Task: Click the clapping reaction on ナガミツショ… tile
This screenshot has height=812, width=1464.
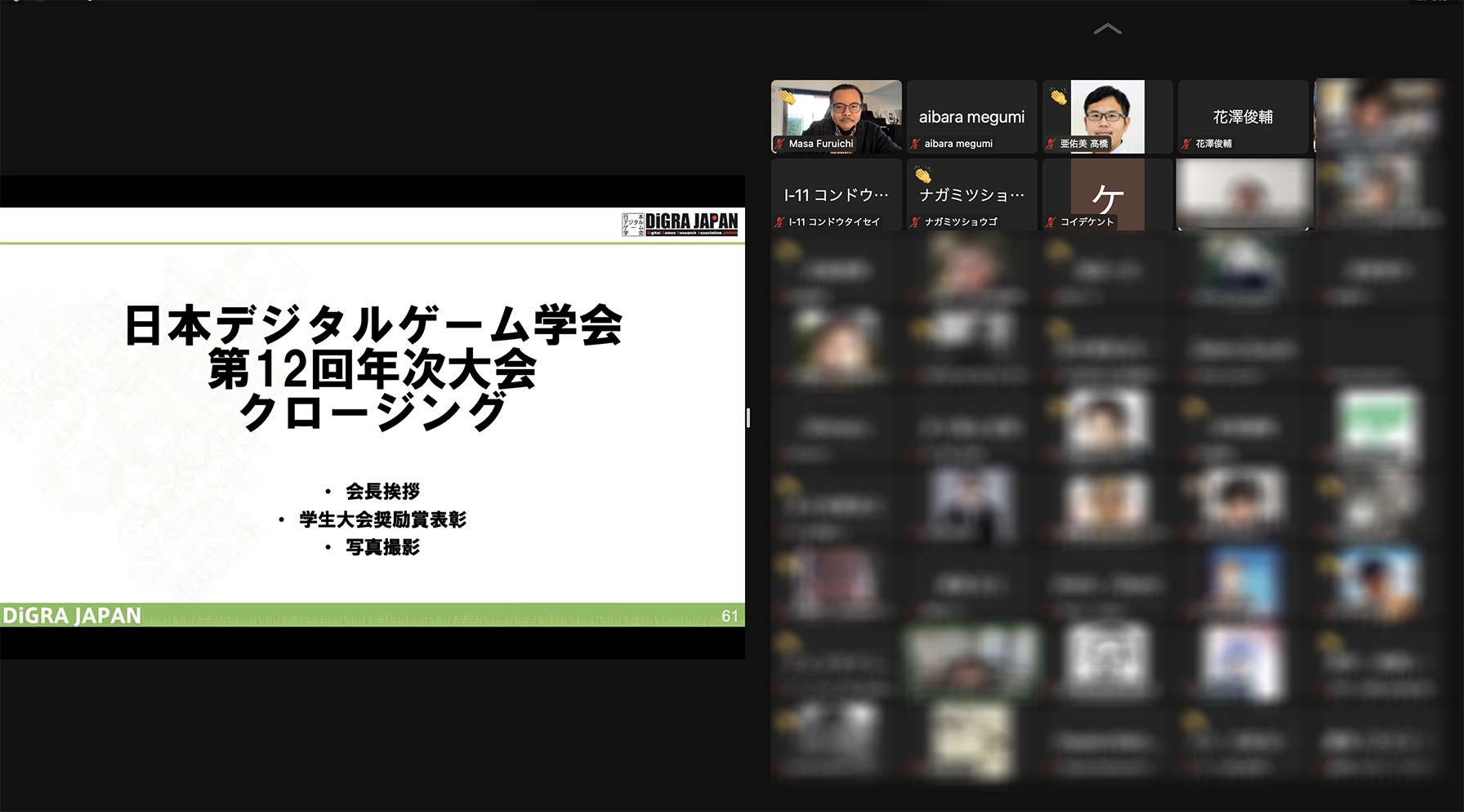Action: click(x=923, y=175)
